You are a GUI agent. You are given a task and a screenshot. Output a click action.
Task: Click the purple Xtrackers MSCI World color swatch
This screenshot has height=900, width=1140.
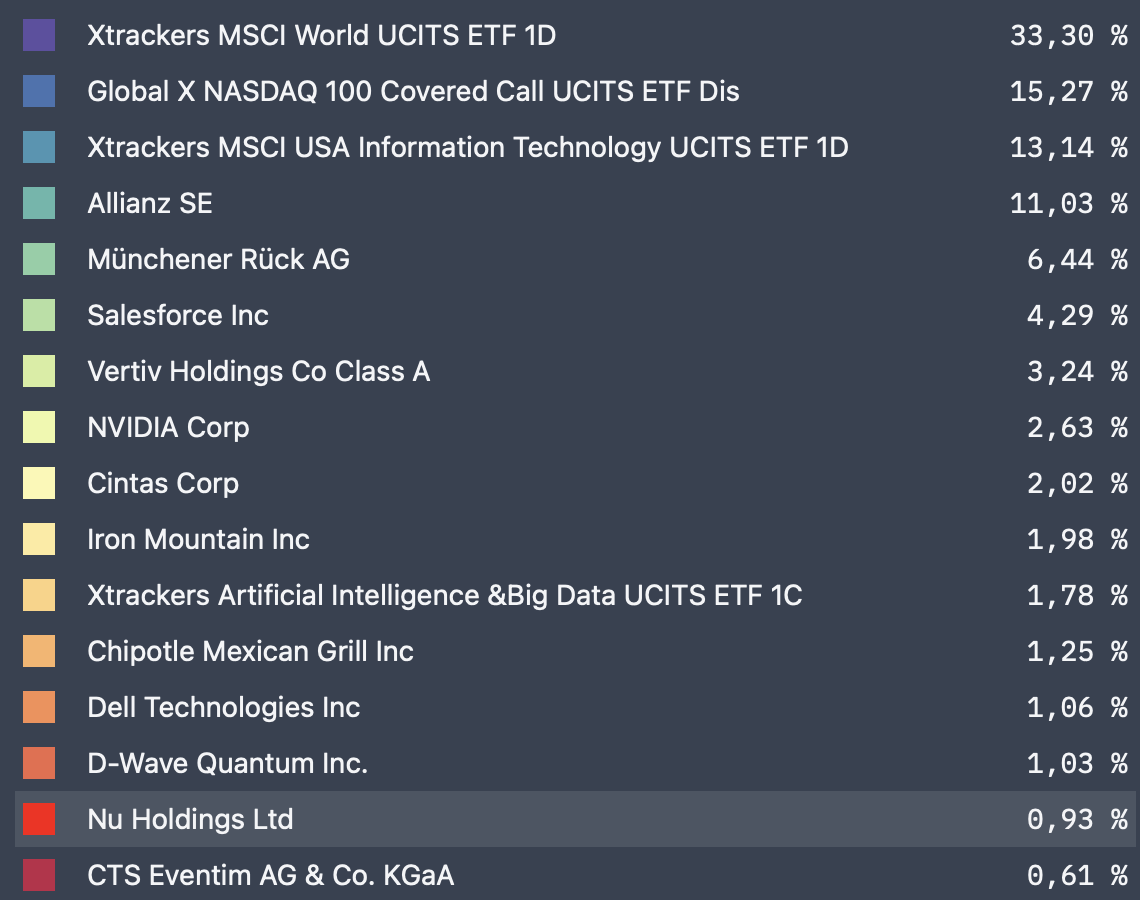click(39, 36)
